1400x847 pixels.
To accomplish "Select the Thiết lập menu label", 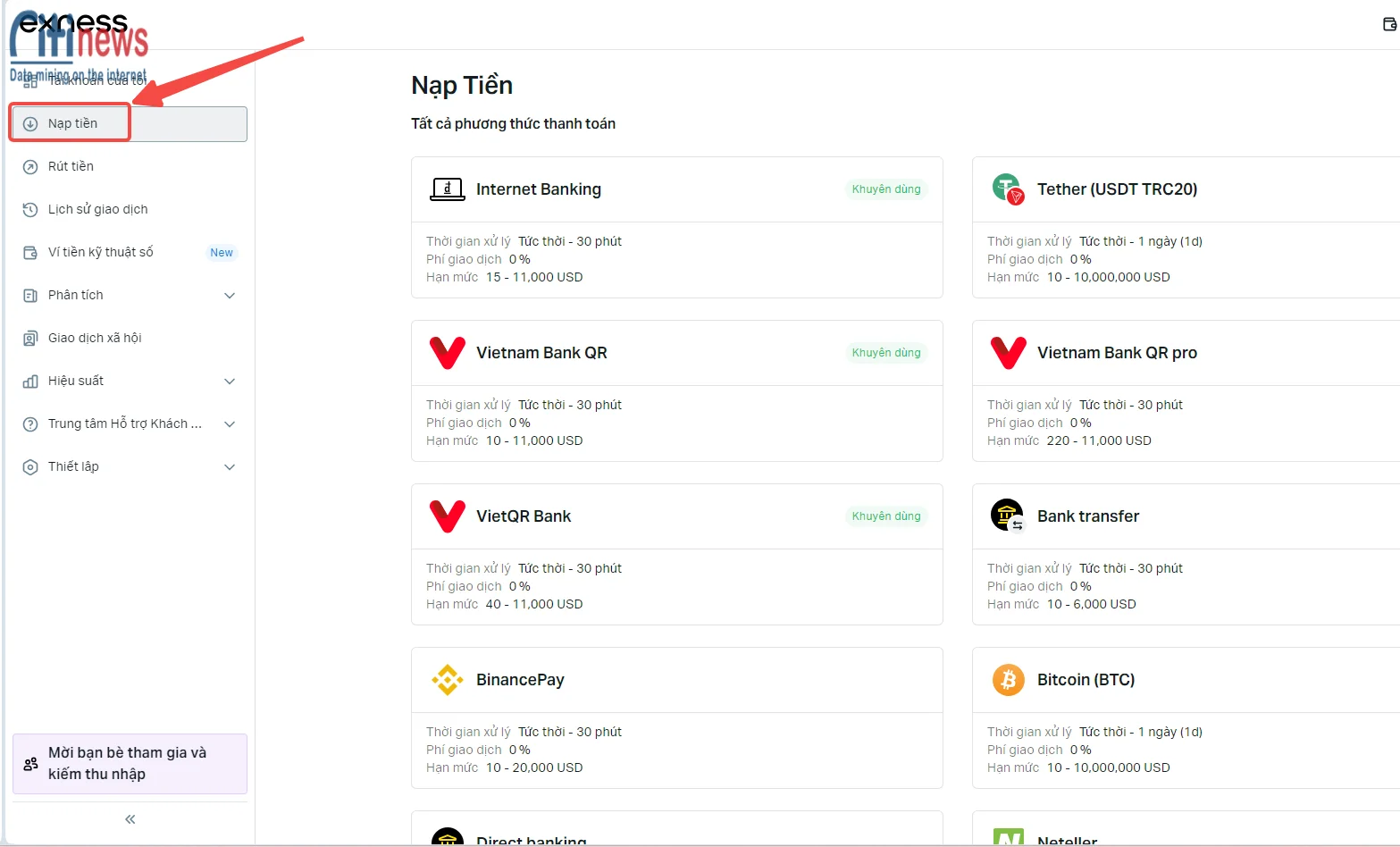I will 73,466.
